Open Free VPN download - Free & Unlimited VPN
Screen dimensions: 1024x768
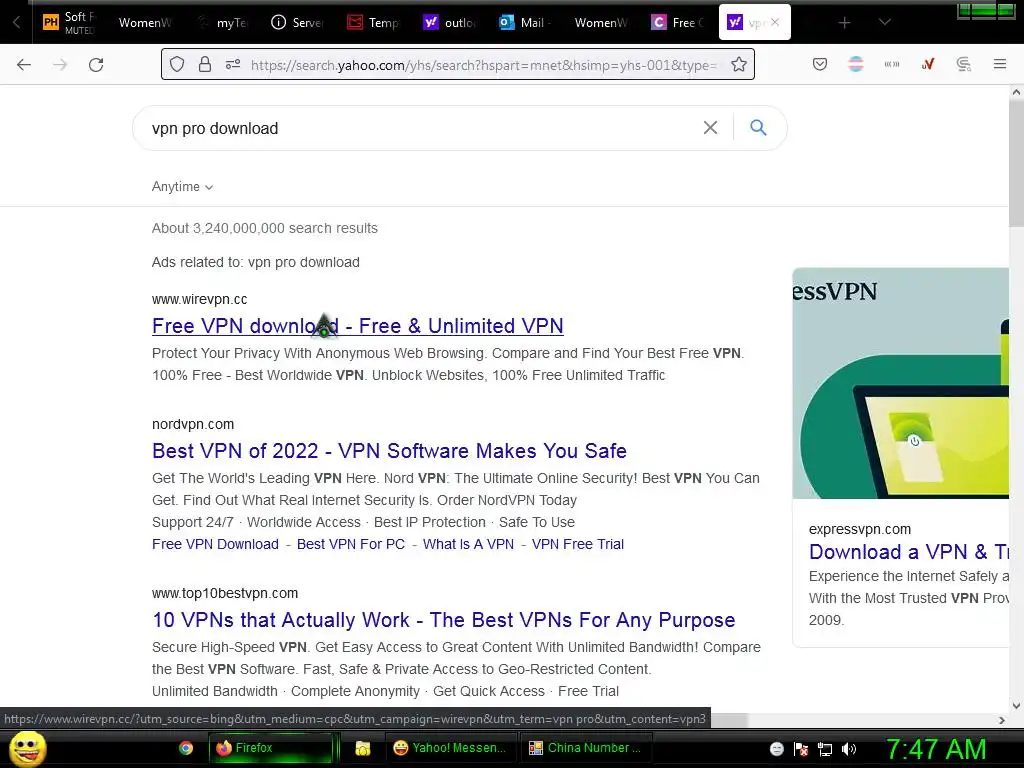pos(357,326)
